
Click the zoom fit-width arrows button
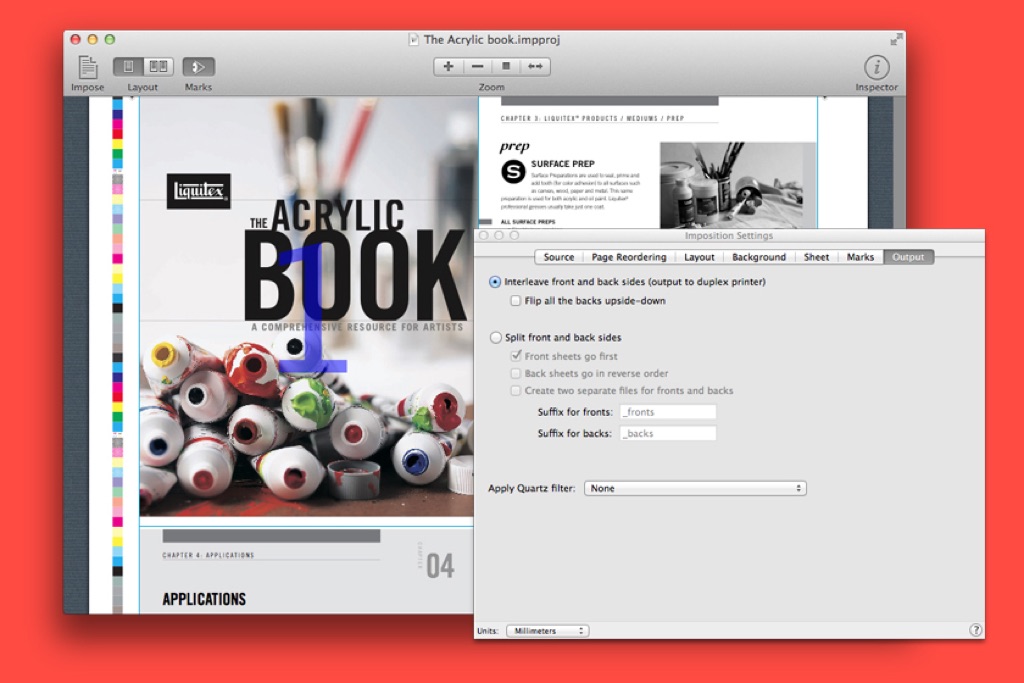click(535, 66)
